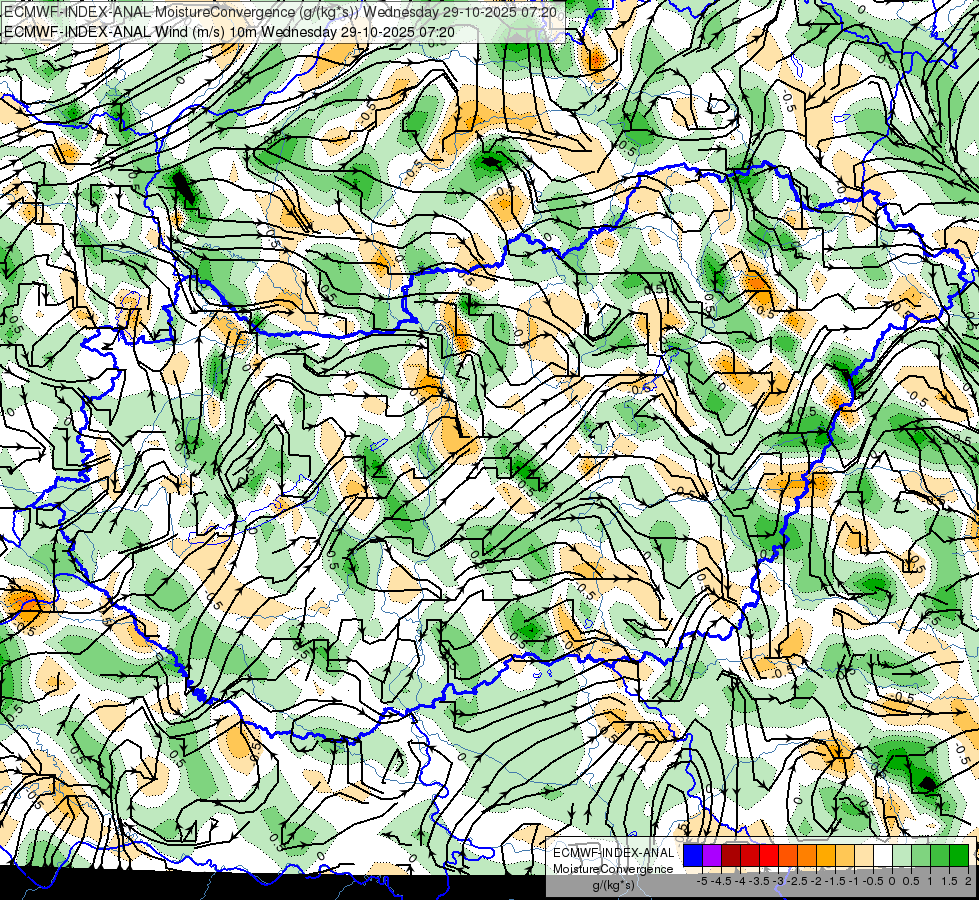Click the Wind (m/s) 10m title line
The height and width of the screenshot is (900, 979).
tap(229, 32)
